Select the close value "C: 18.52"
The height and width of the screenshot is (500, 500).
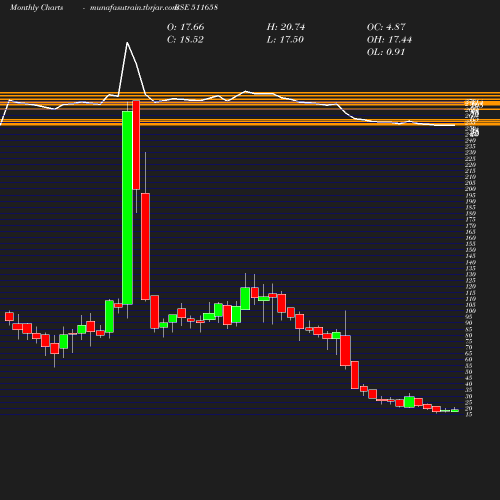(185, 40)
